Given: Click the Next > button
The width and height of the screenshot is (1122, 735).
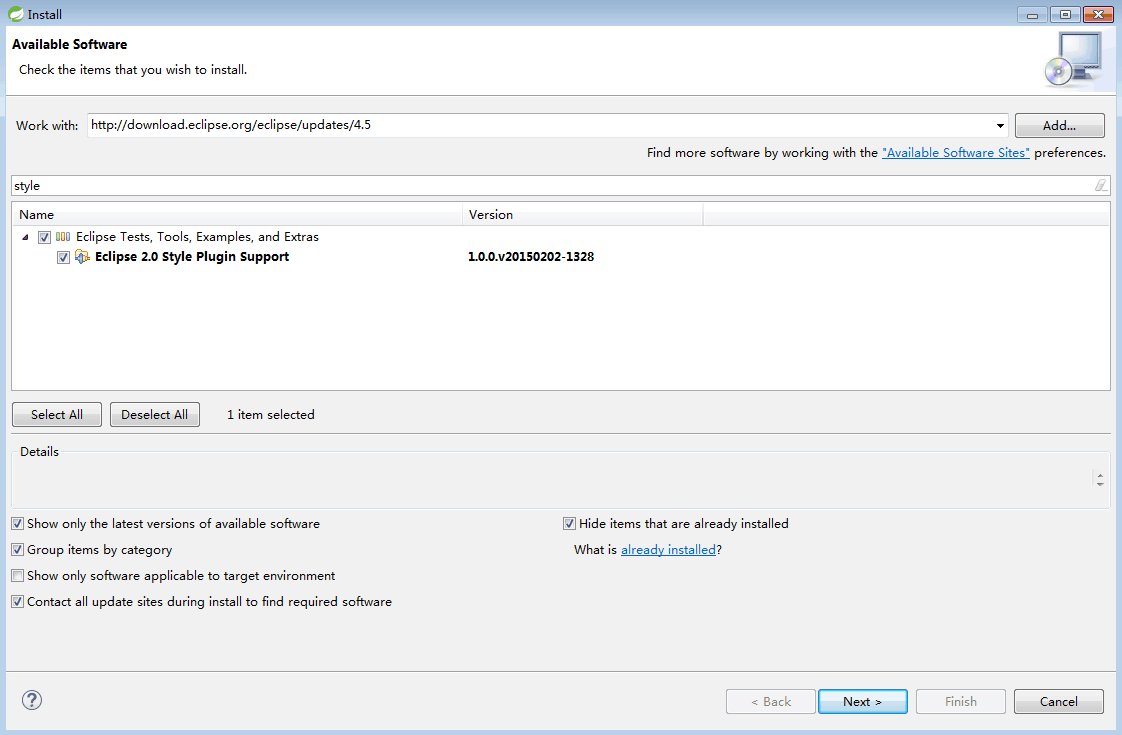Looking at the screenshot, I should (862, 701).
